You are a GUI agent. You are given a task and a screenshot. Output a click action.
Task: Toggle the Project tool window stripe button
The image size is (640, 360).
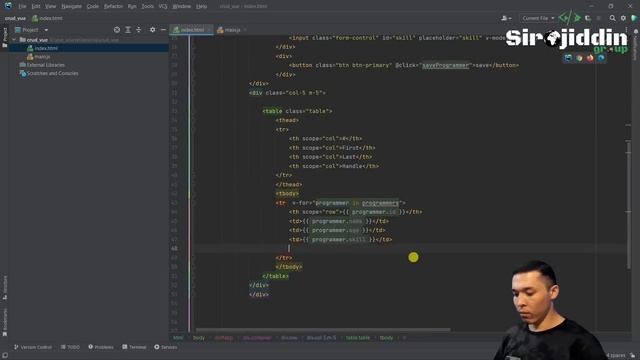(x=5, y=38)
